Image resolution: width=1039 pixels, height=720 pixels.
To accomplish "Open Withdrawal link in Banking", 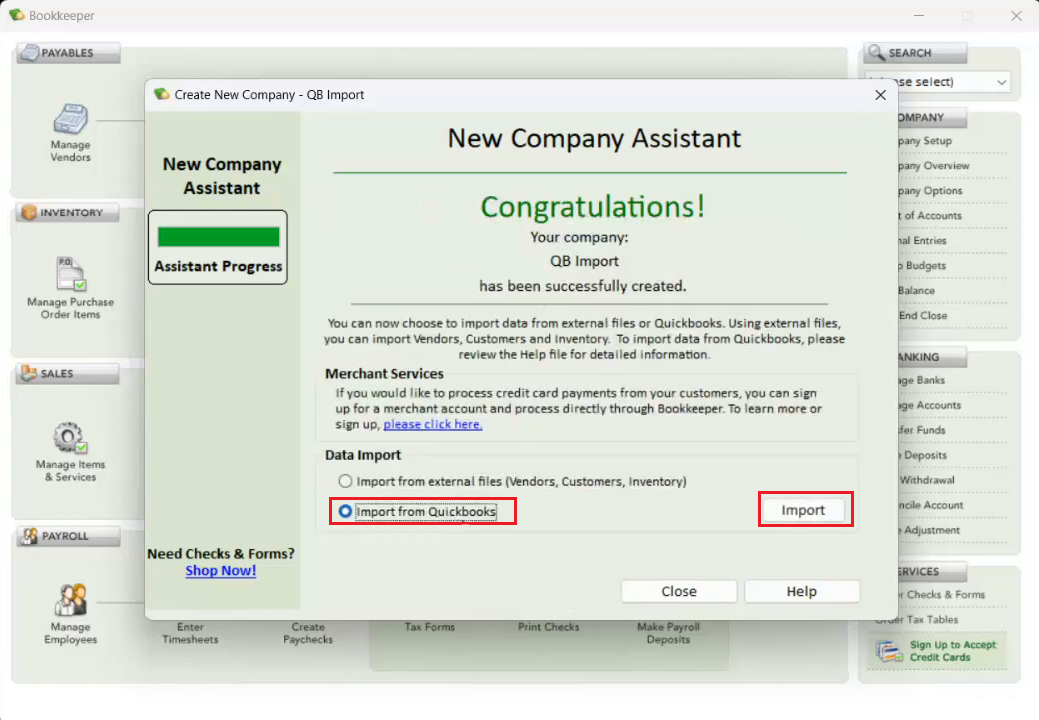I will coord(926,480).
